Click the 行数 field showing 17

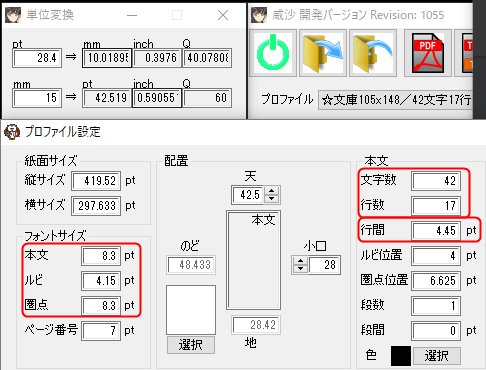436,206
